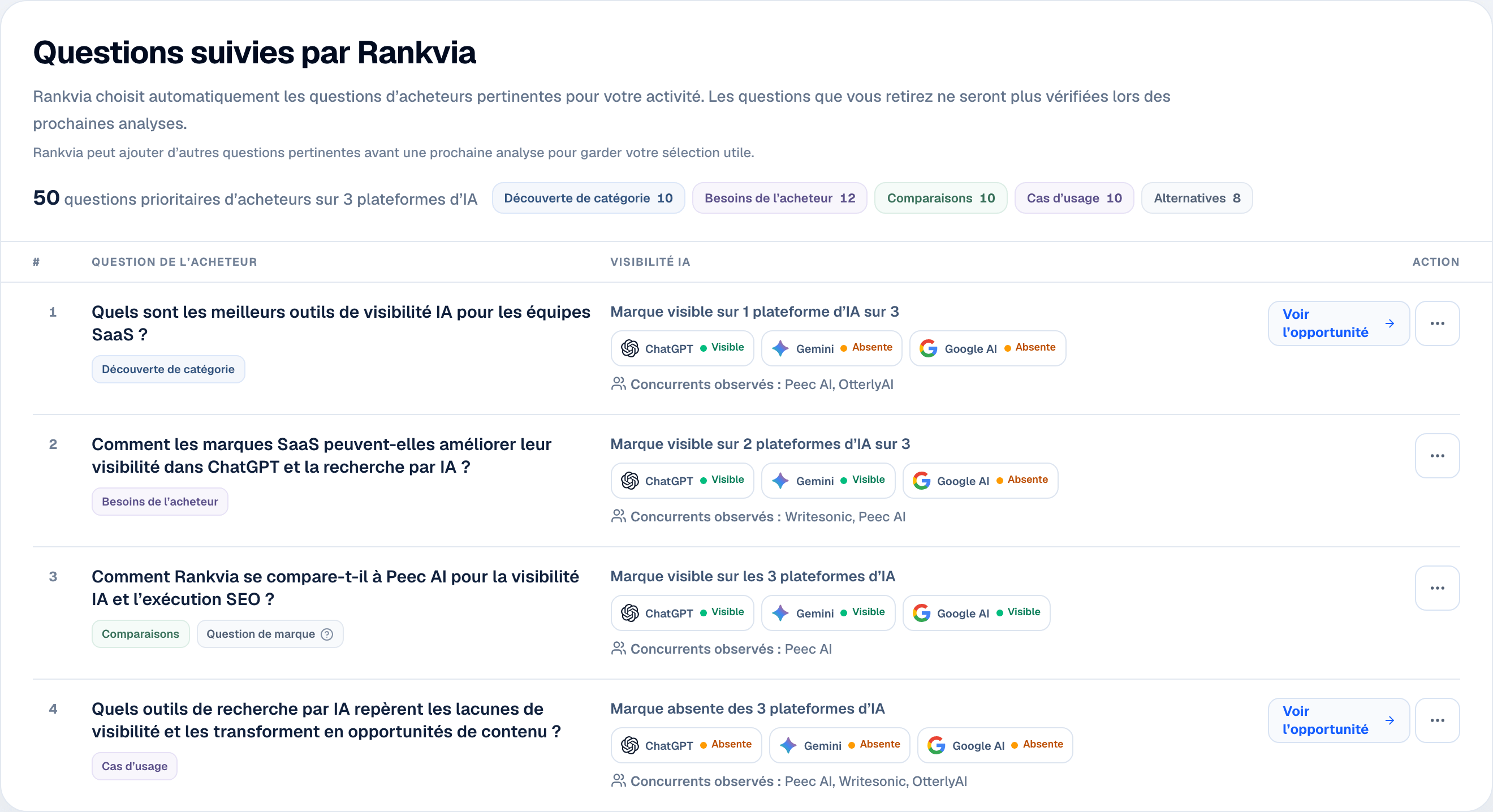The height and width of the screenshot is (812, 1493).
Task: Click Gemini icon in question 4 row
Action: tap(788, 745)
